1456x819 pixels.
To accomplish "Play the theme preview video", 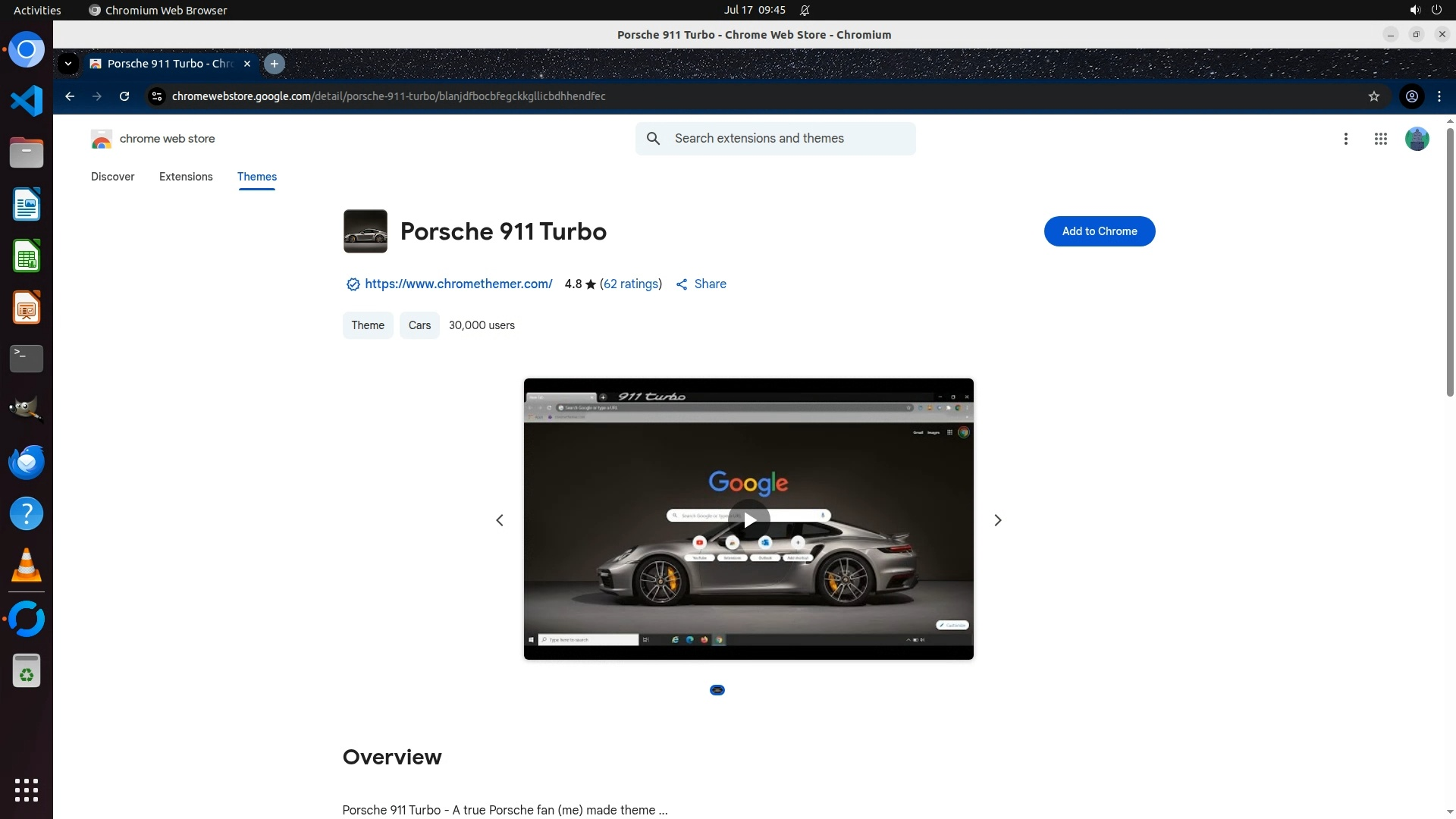I will coord(748,520).
